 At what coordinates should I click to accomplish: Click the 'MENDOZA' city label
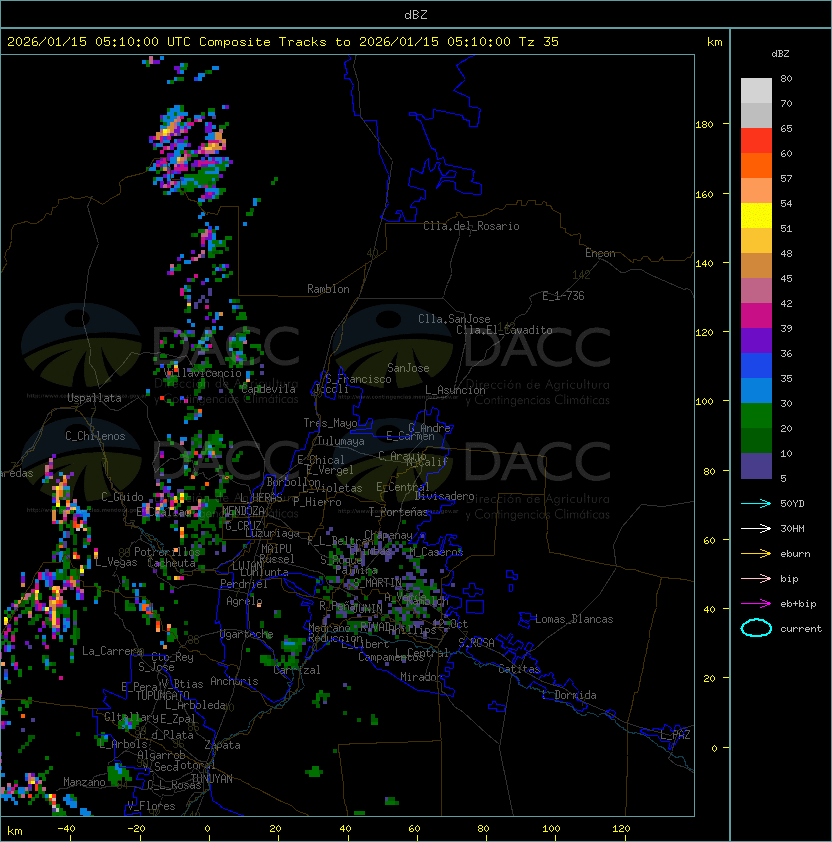point(243,511)
